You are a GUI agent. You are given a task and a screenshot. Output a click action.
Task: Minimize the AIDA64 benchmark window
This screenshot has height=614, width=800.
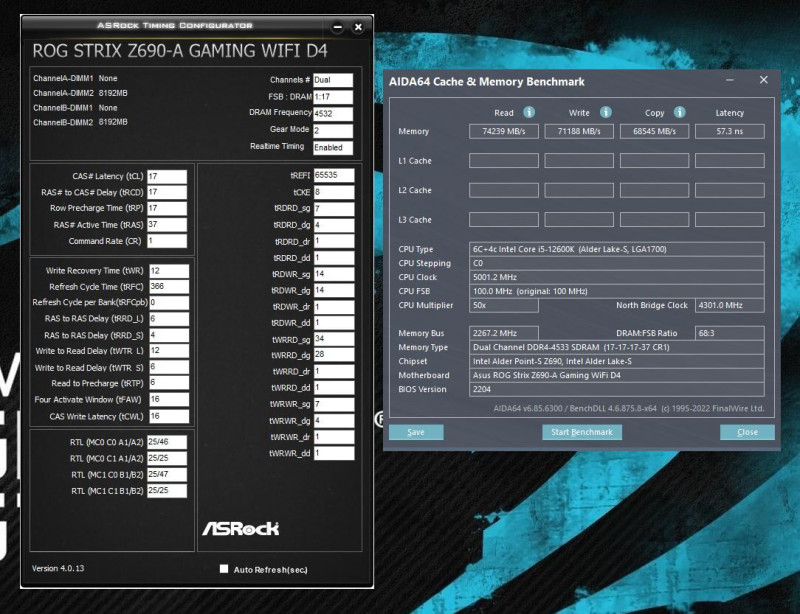tap(730, 80)
